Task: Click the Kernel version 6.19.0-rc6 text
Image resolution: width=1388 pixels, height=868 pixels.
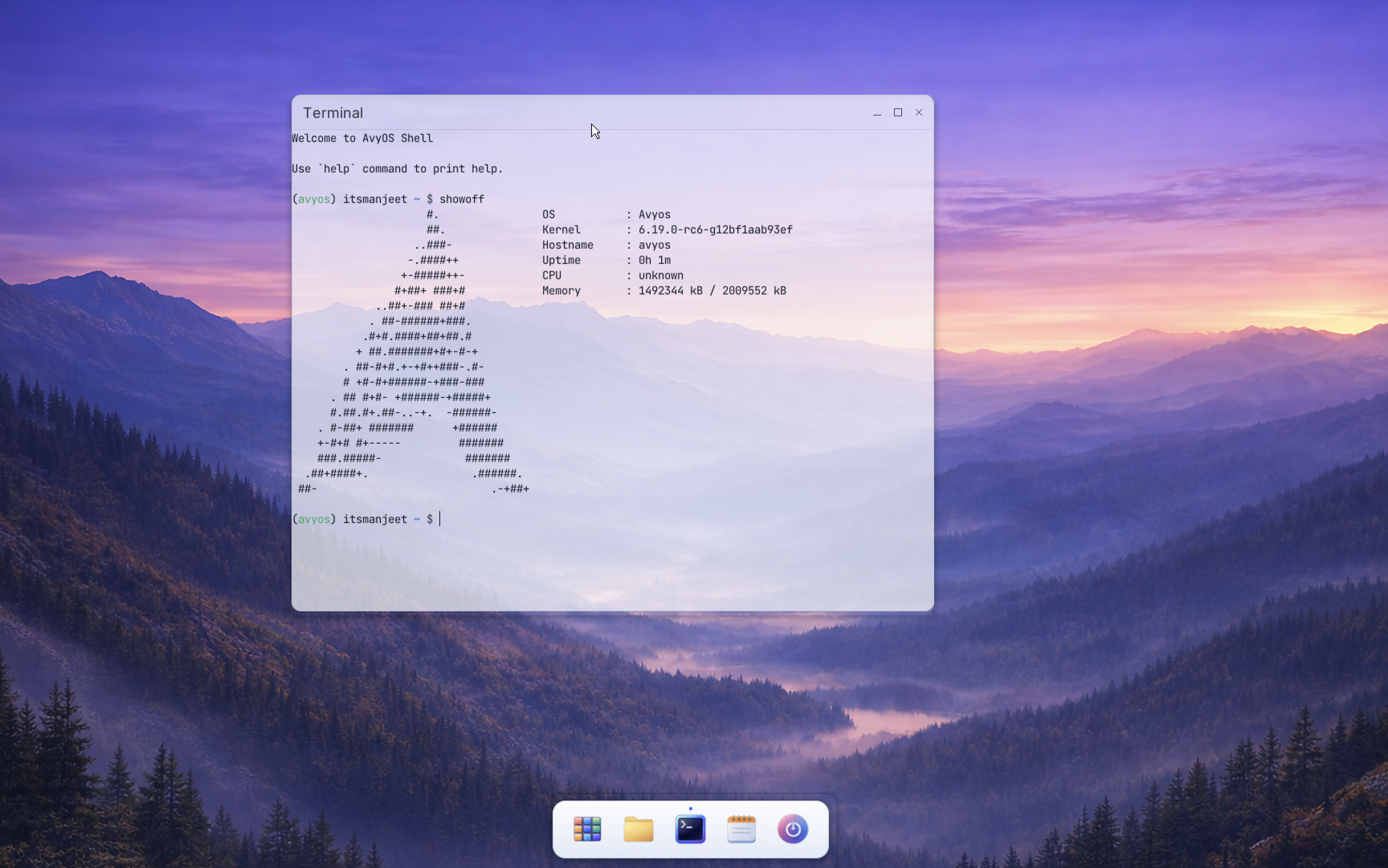Action: click(x=715, y=229)
